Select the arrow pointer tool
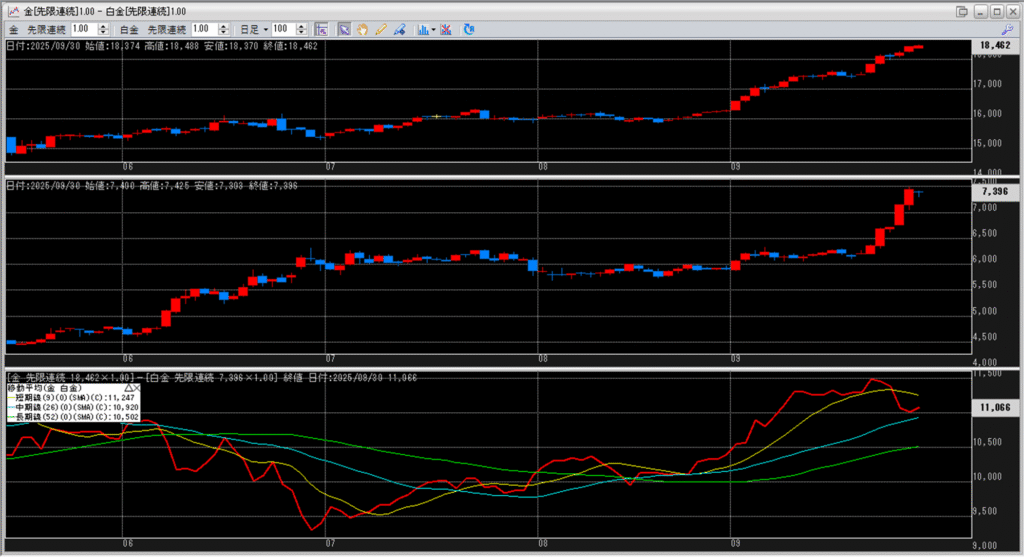This screenshot has height=557, width=1024. pyautogui.click(x=344, y=29)
